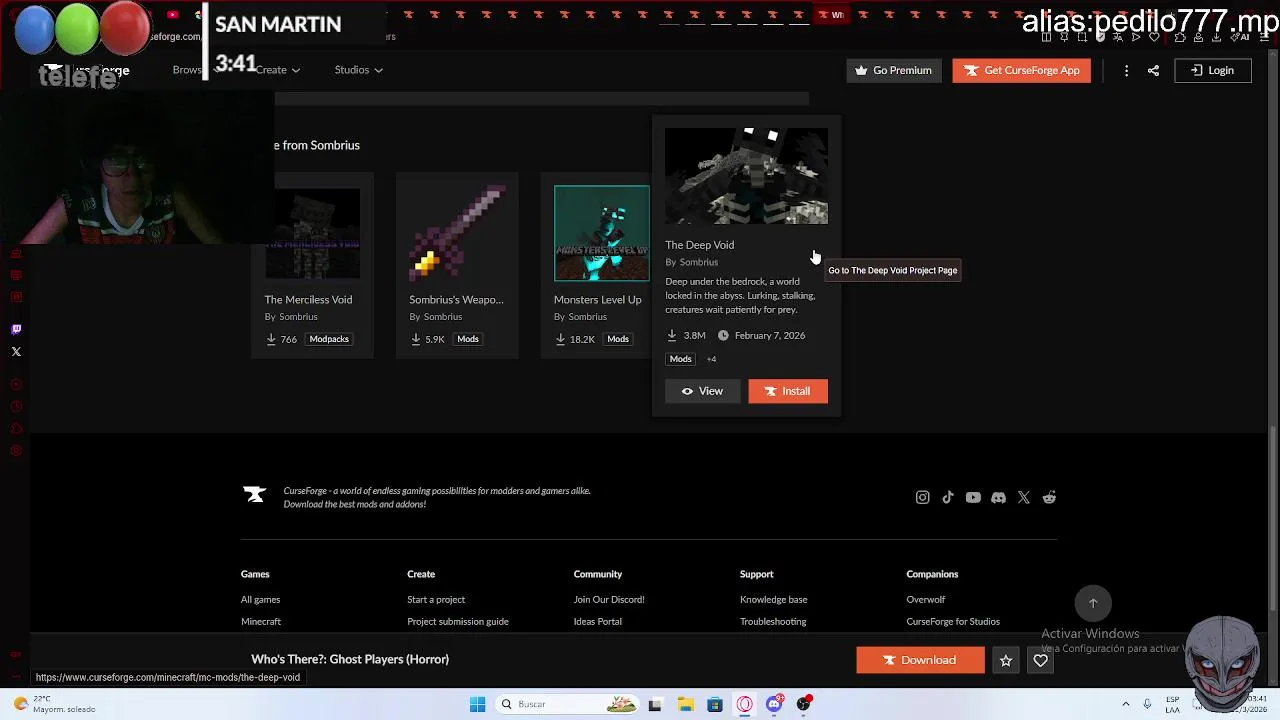The height and width of the screenshot is (720, 1280).
Task: Switch to the active 'Wh' browser tab
Action: [x=832, y=15]
